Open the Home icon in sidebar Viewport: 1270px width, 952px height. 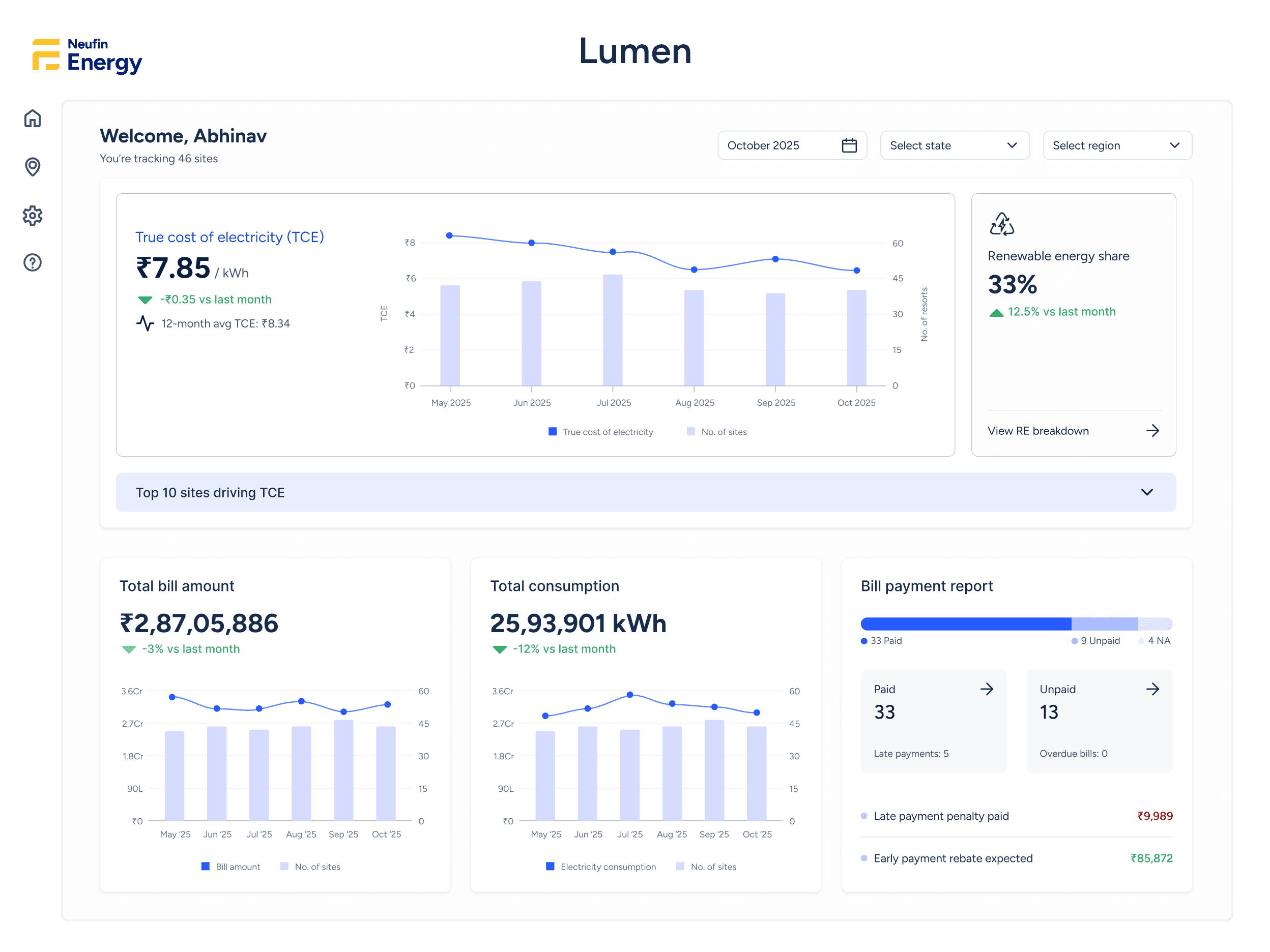[x=33, y=118]
